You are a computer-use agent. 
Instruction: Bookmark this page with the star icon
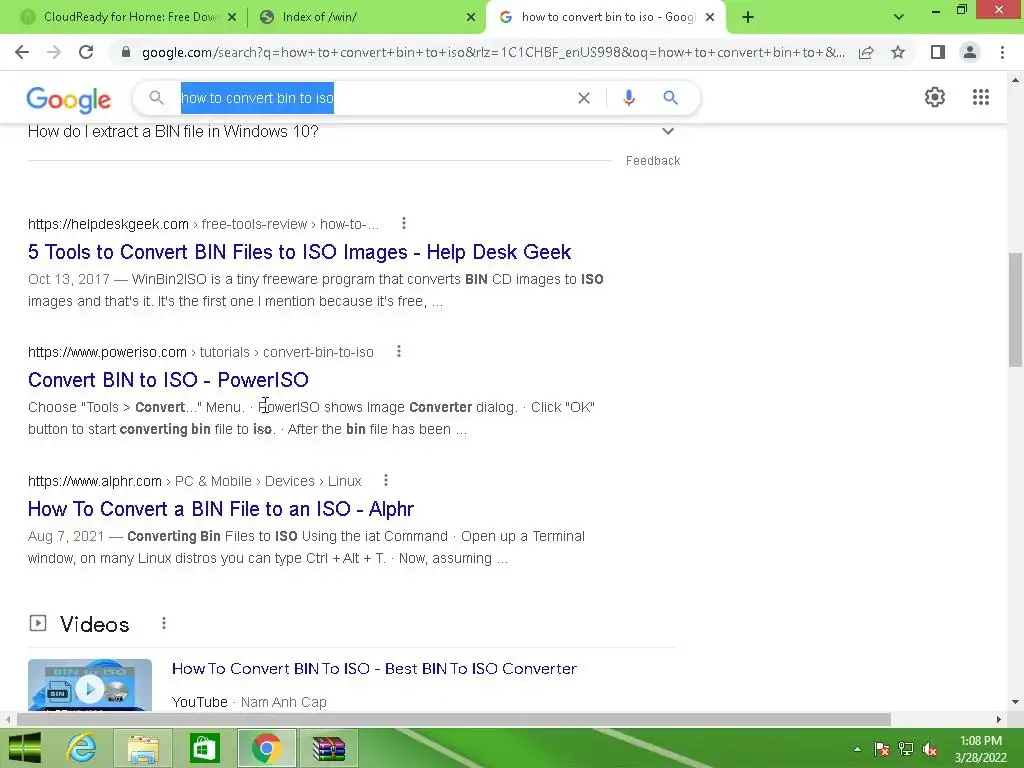(x=898, y=52)
